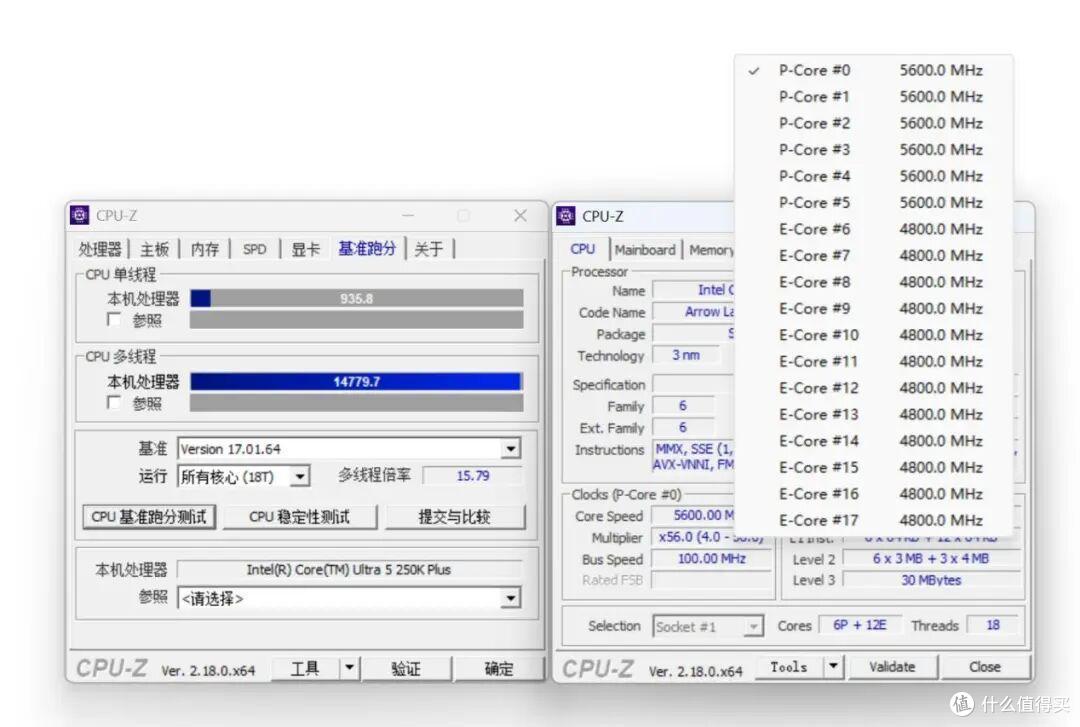Screen dimensions: 1080x727
Task: Switch to the SPD tab in the left window
Action: pyautogui.click(x=254, y=249)
